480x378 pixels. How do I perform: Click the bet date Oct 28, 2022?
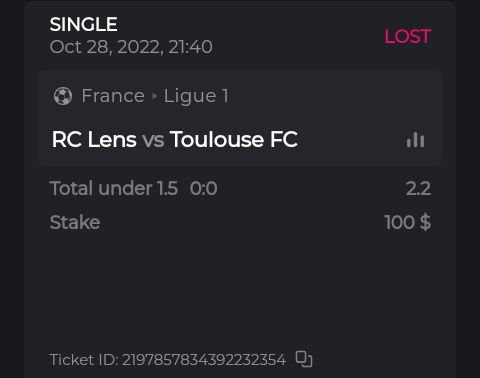click(106, 47)
